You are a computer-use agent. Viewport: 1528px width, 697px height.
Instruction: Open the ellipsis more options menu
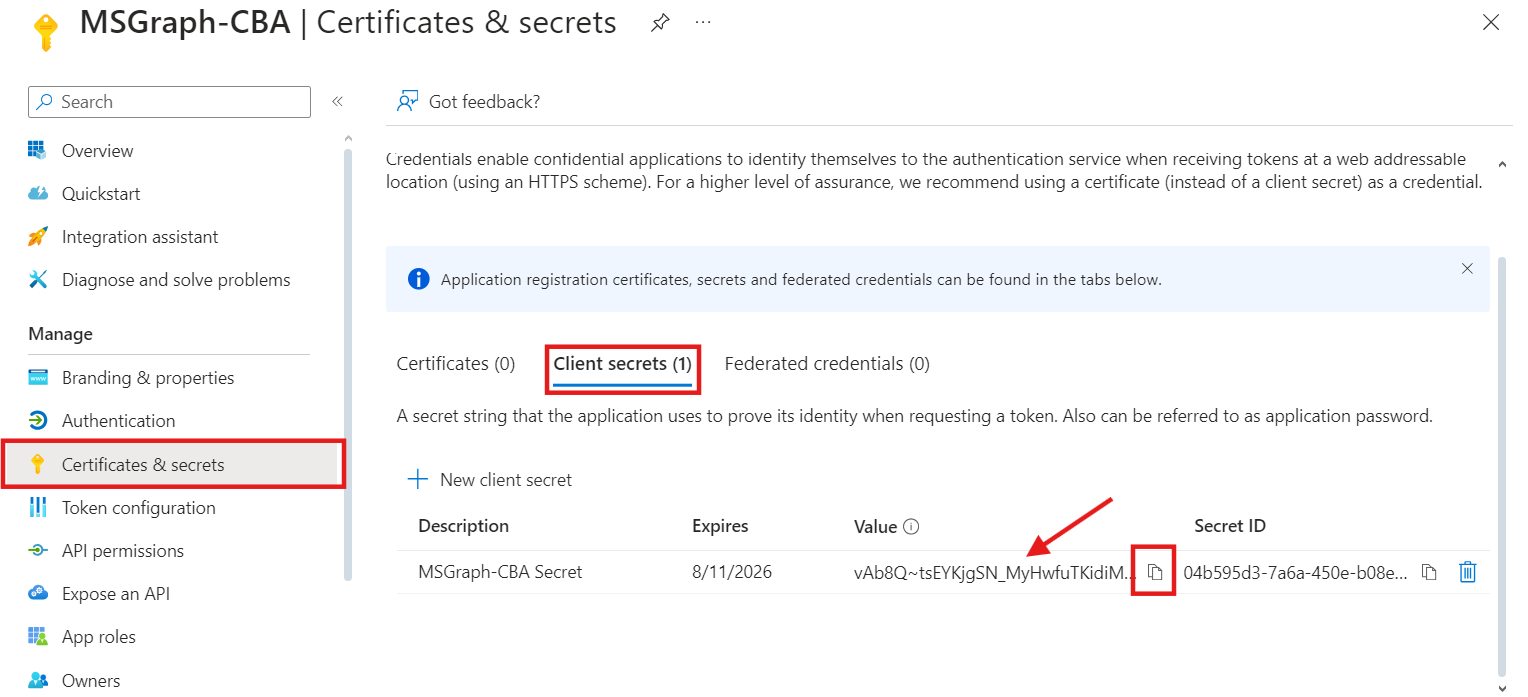point(702,22)
